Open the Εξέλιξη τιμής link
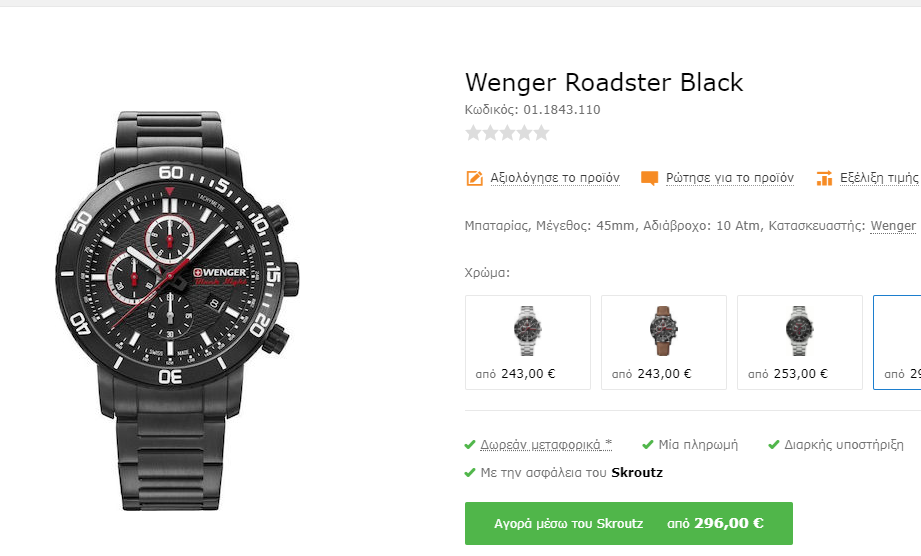Screen dimensions: 921x556 pyautogui.click(x=879, y=178)
